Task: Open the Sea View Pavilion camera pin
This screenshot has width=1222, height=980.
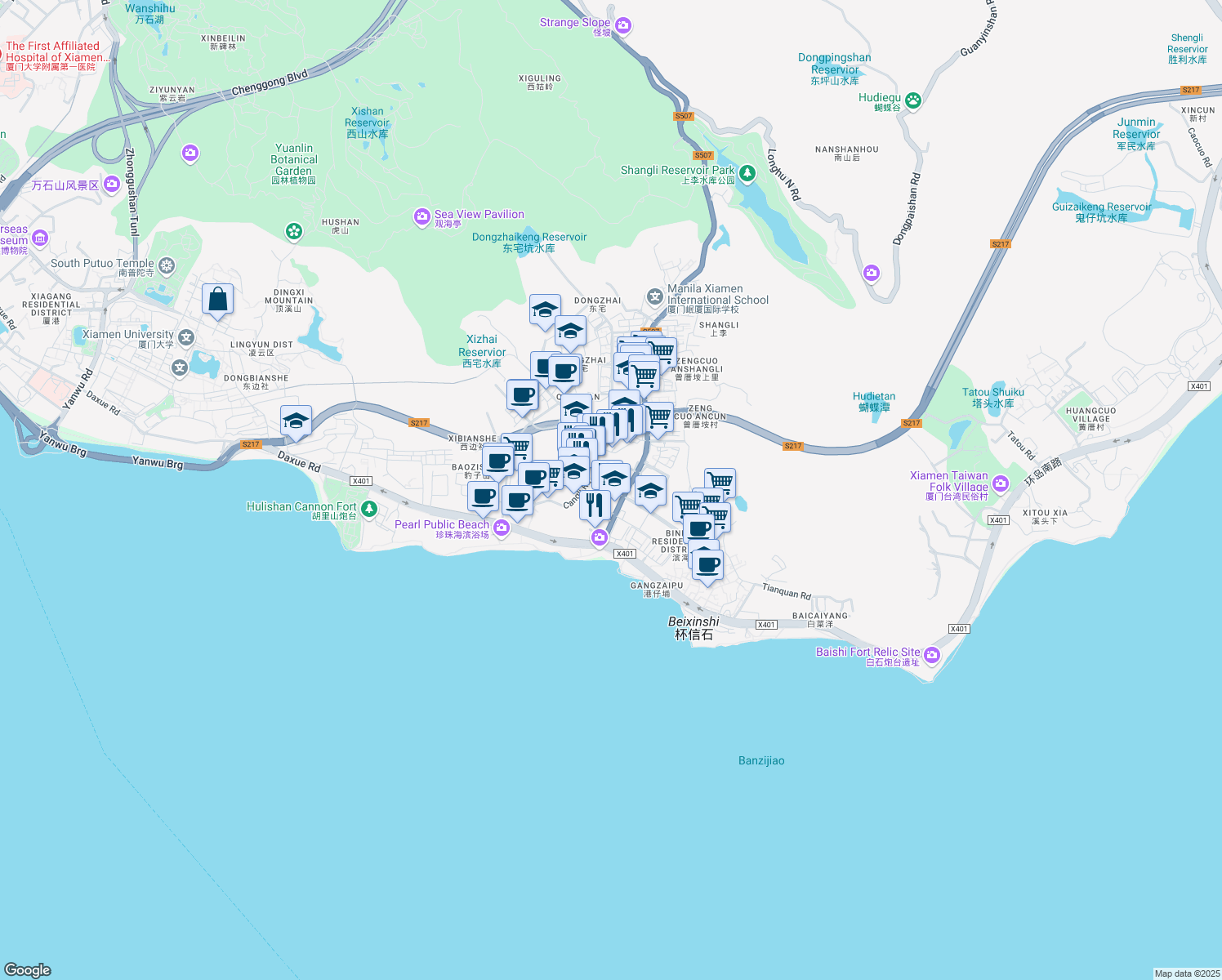Action: [x=421, y=216]
